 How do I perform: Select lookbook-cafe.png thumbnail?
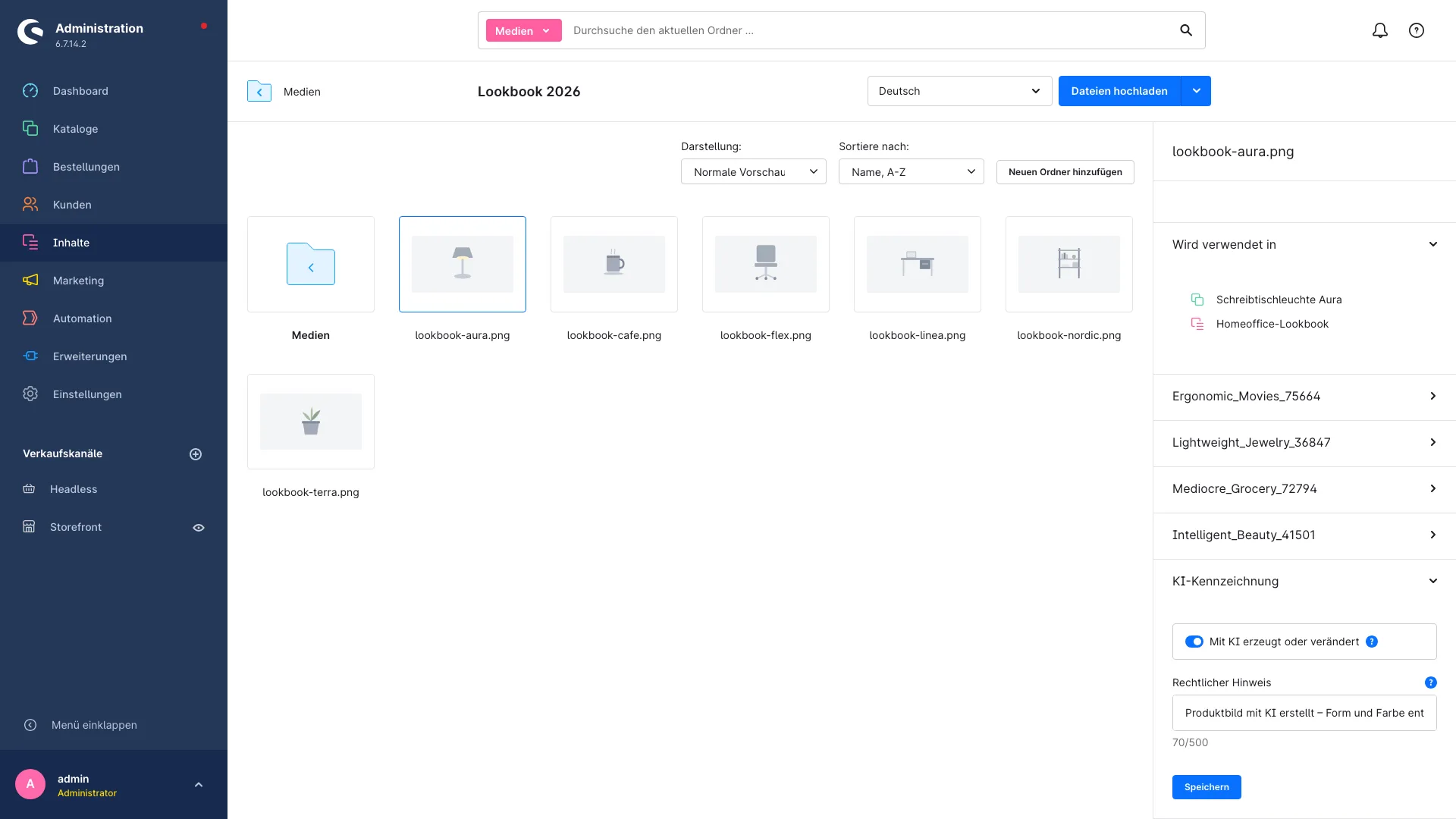point(614,264)
